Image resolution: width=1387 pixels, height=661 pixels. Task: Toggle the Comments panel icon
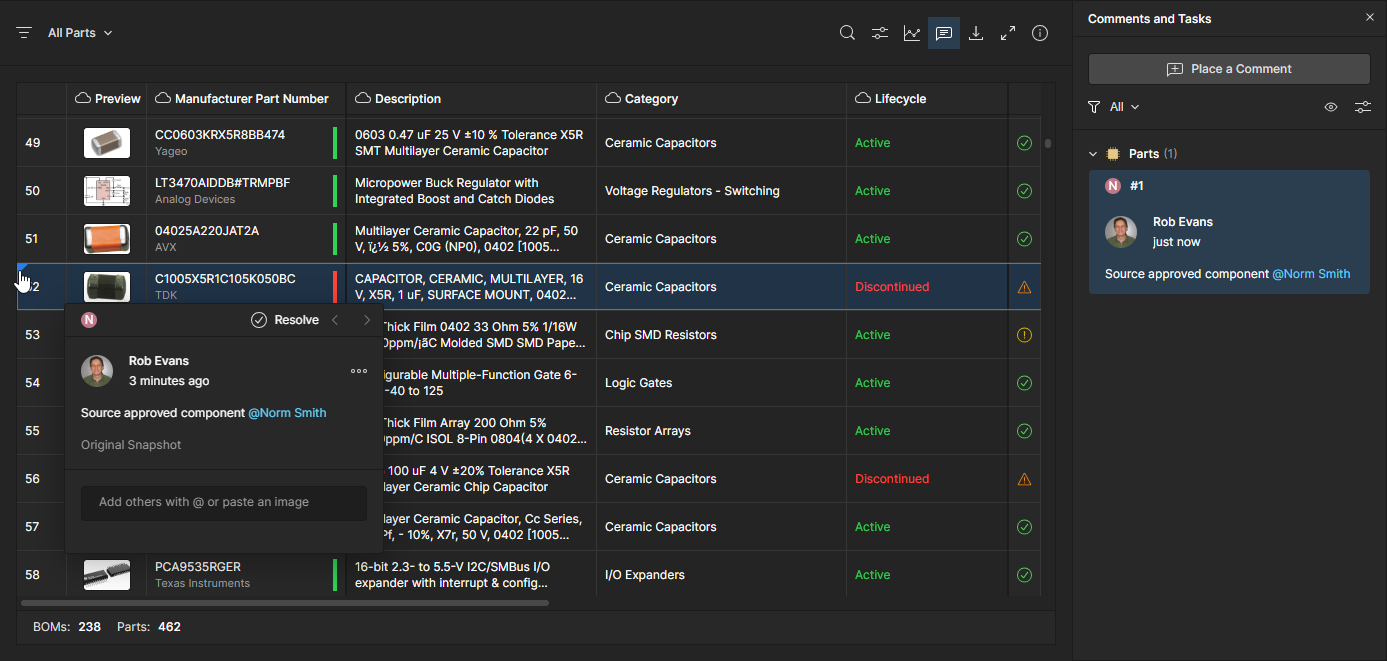coord(943,33)
